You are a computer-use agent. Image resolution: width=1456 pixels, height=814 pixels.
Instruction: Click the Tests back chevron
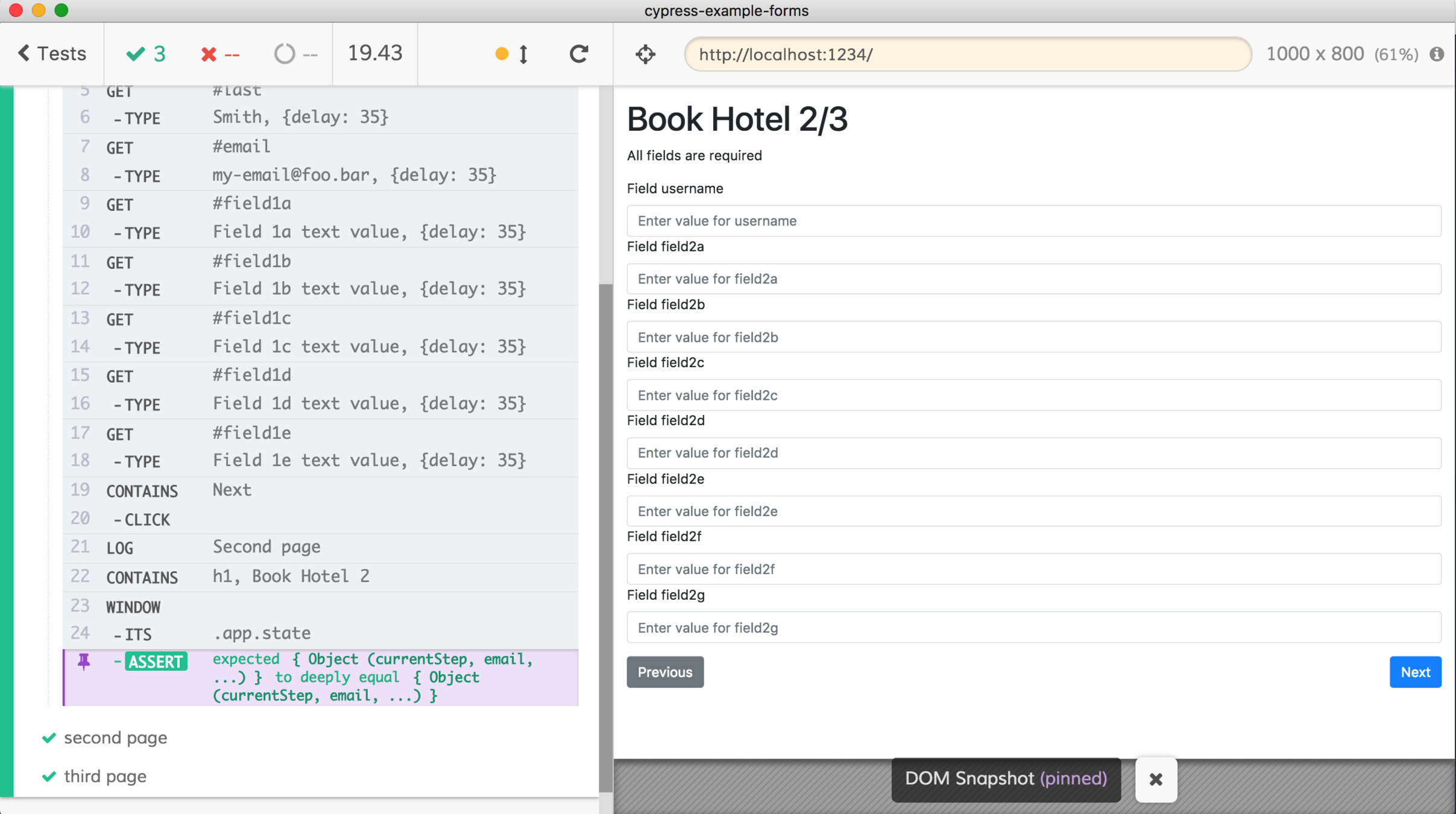tap(24, 54)
